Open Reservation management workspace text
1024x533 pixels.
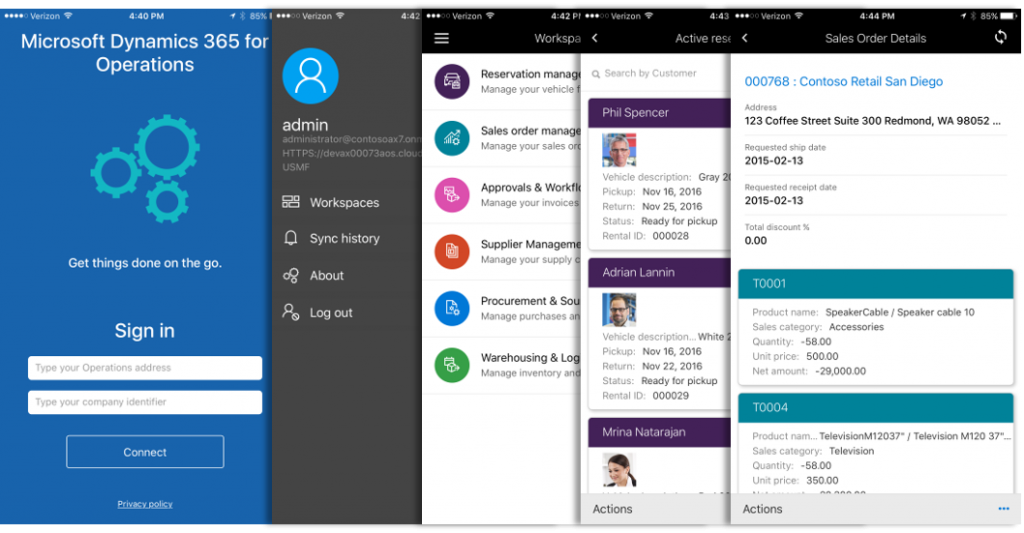coord(530,74)
